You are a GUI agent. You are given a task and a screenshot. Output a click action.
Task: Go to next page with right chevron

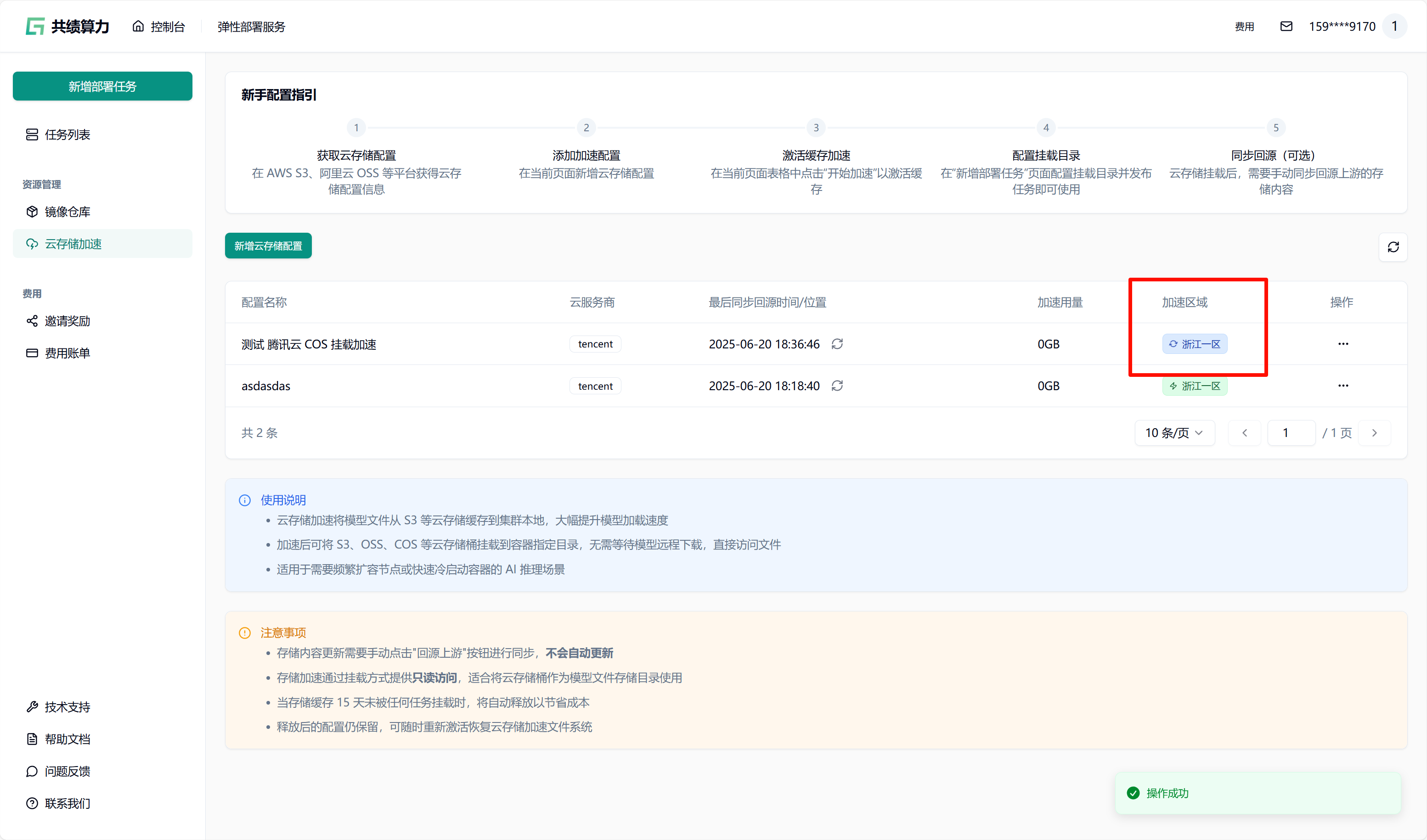click(x=1374, y=432)
